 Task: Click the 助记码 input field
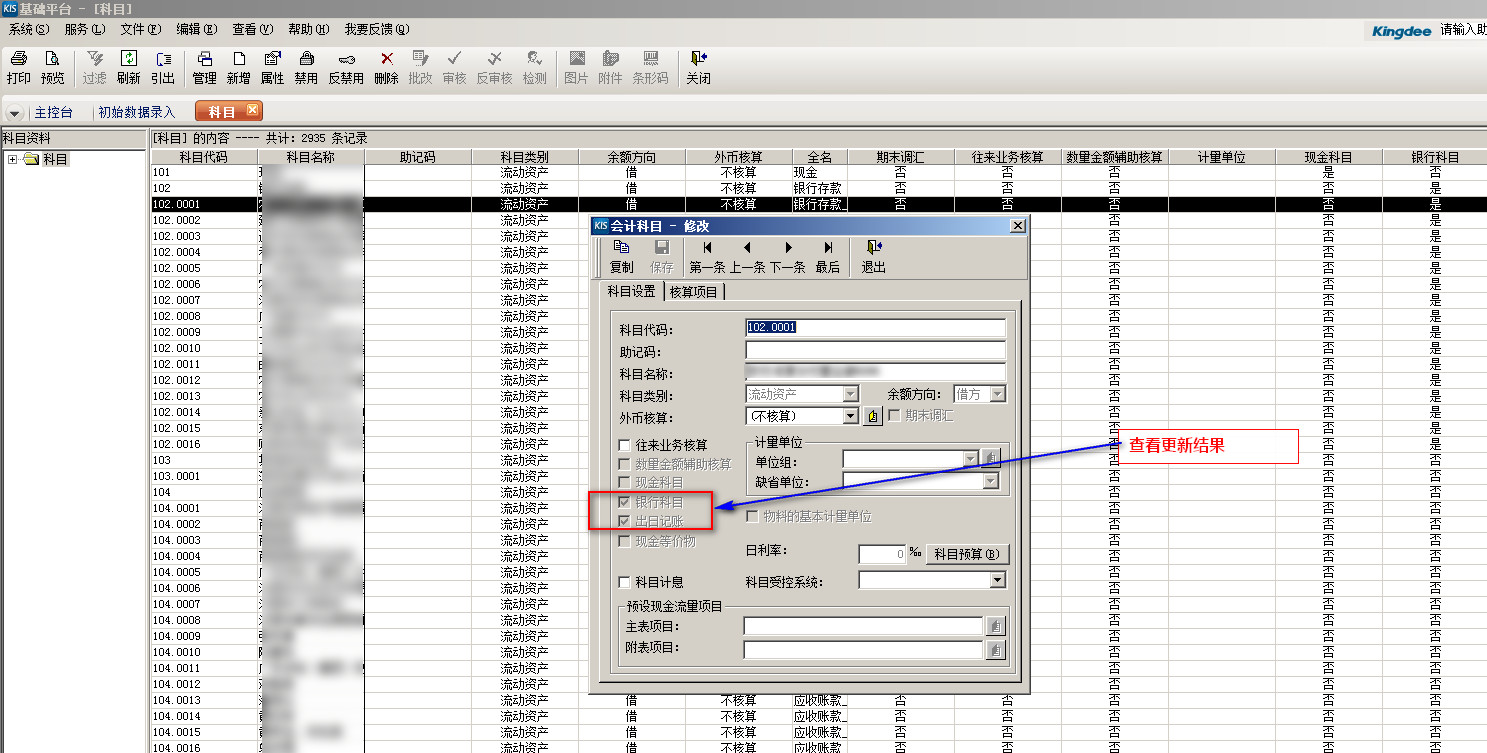tap(875, 351)
